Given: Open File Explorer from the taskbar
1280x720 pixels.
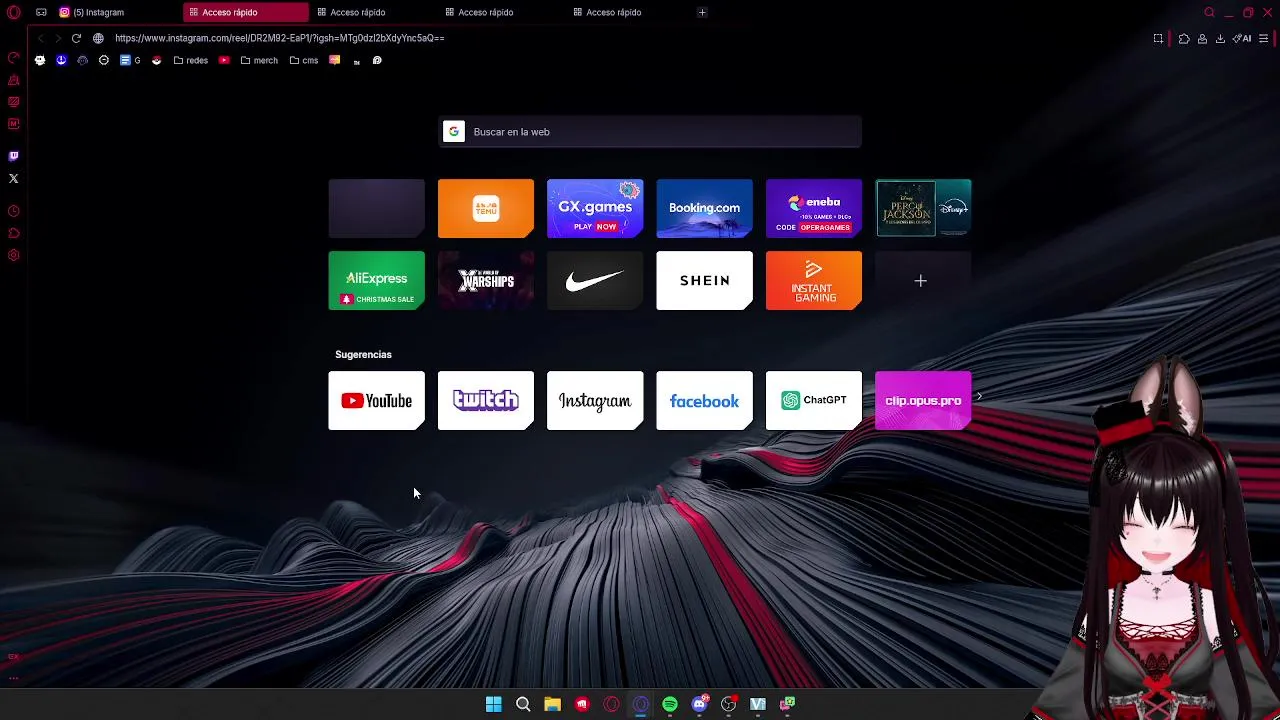Looking at the screenshot, I should (552, 704).
